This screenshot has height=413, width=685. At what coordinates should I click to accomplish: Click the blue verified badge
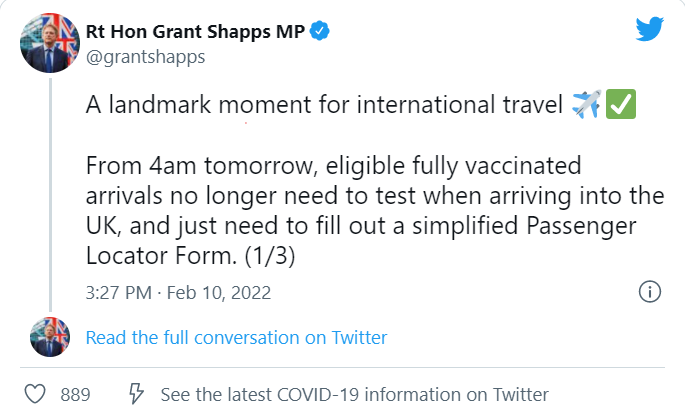click(x=320, y=31)
